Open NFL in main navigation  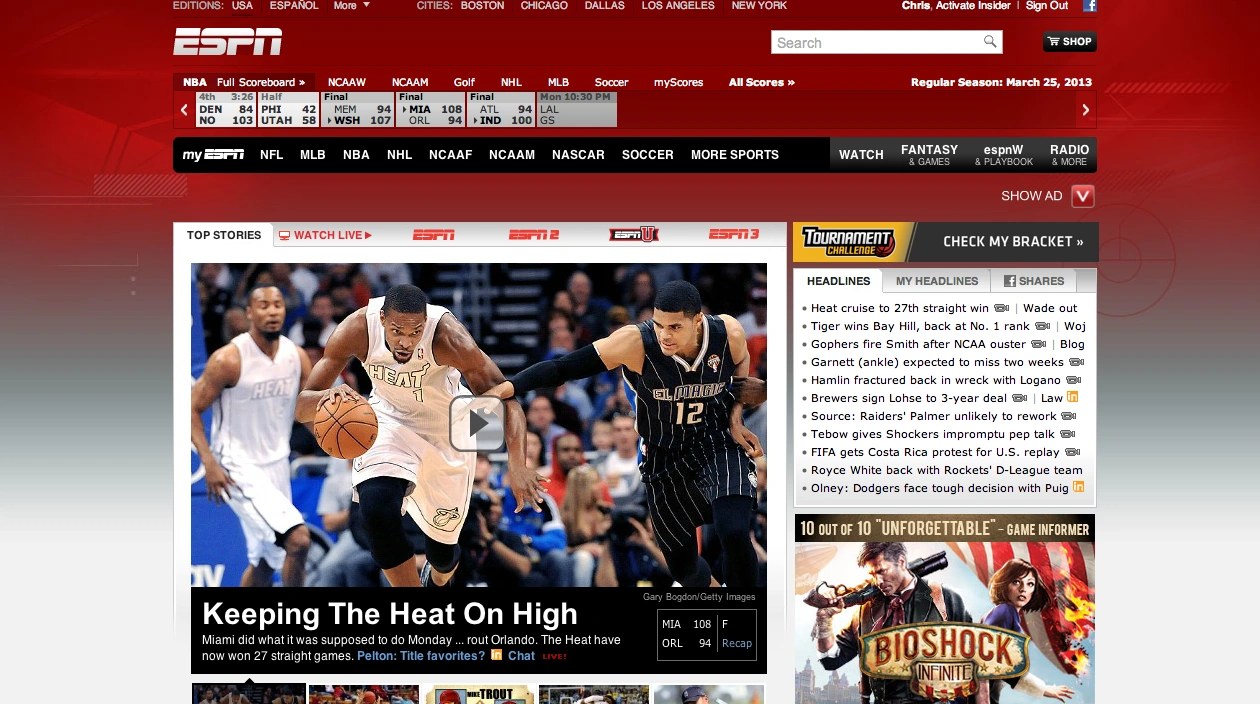[x=272, y=155]
